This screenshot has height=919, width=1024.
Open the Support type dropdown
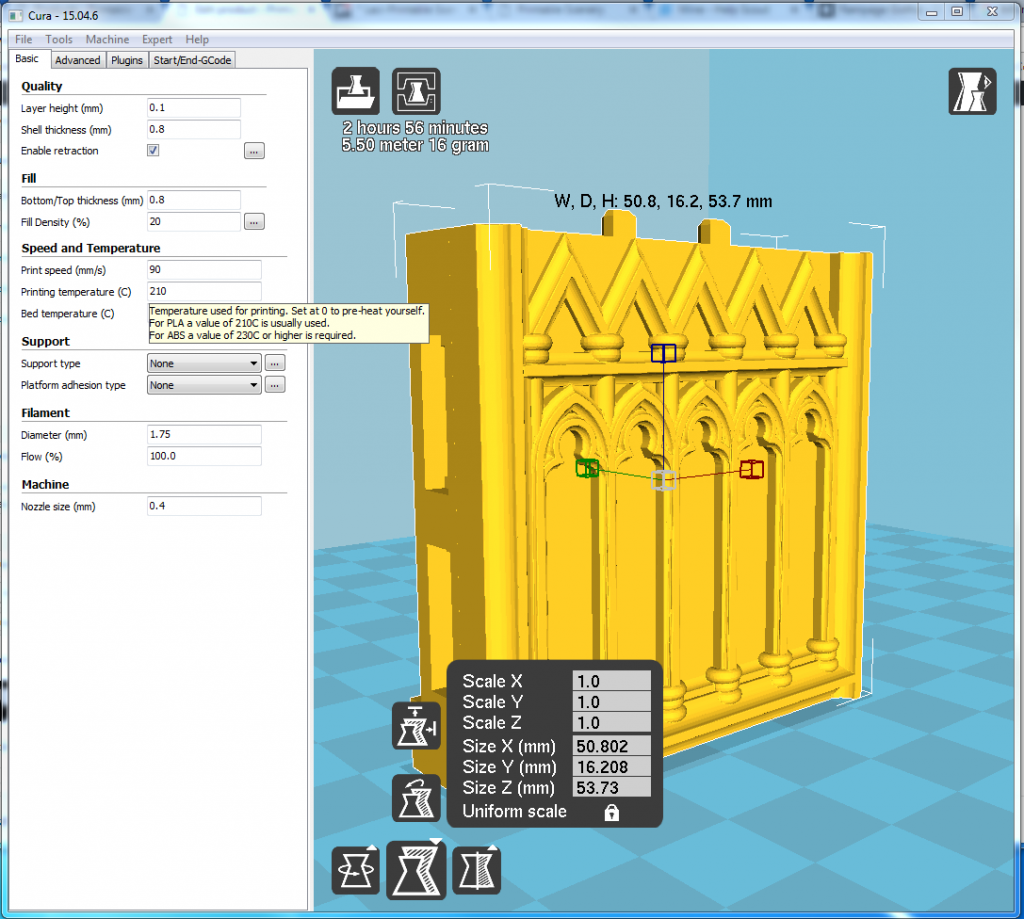[204, 364]
